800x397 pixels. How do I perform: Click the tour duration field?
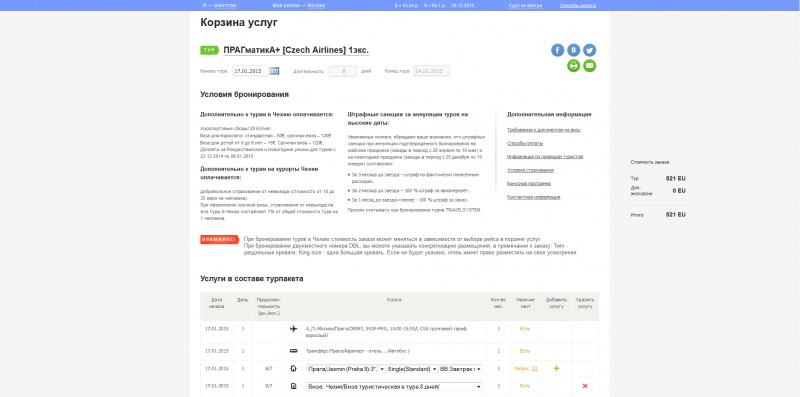[x=342, y=71]
